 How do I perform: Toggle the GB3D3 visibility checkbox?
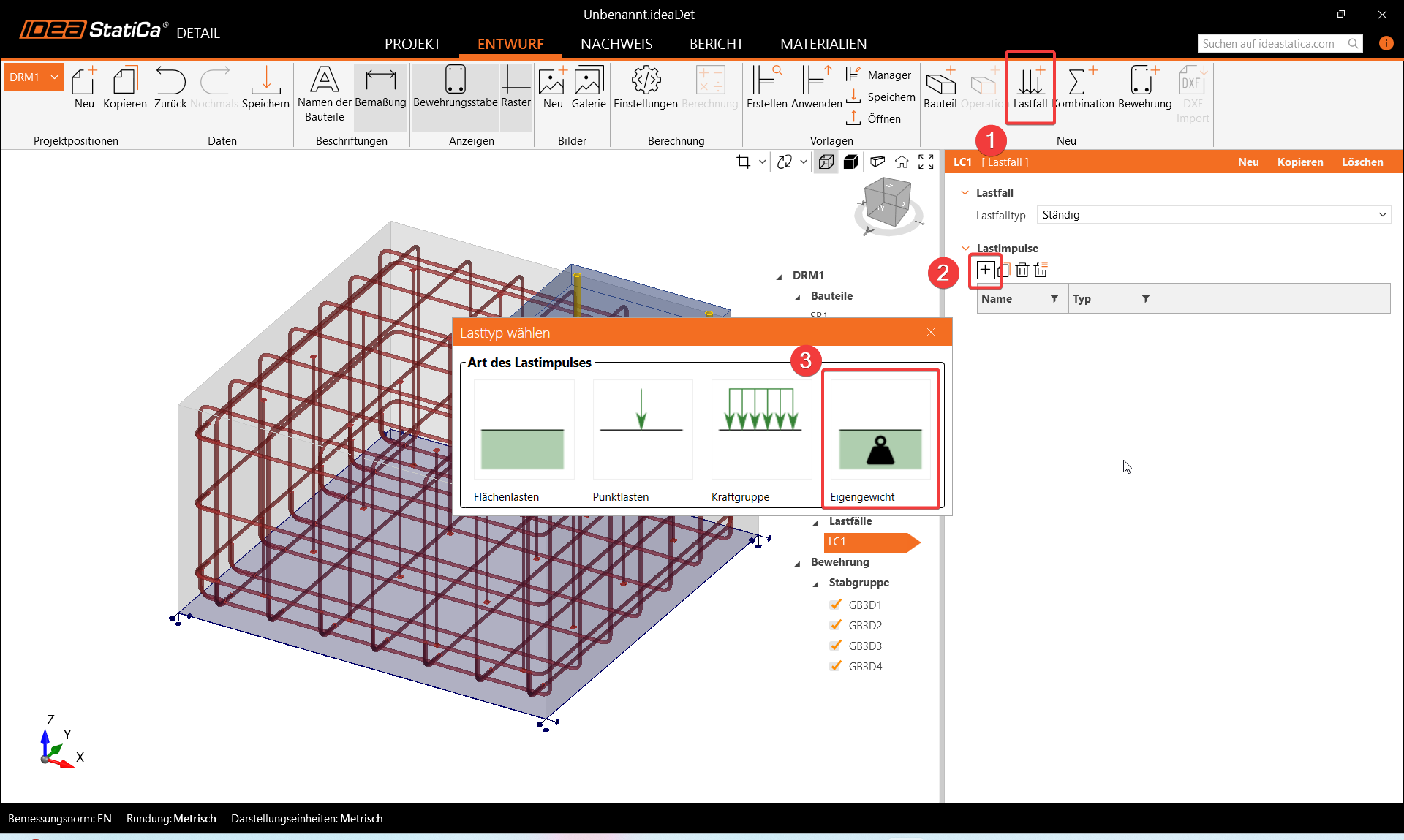tap(836, 646)
